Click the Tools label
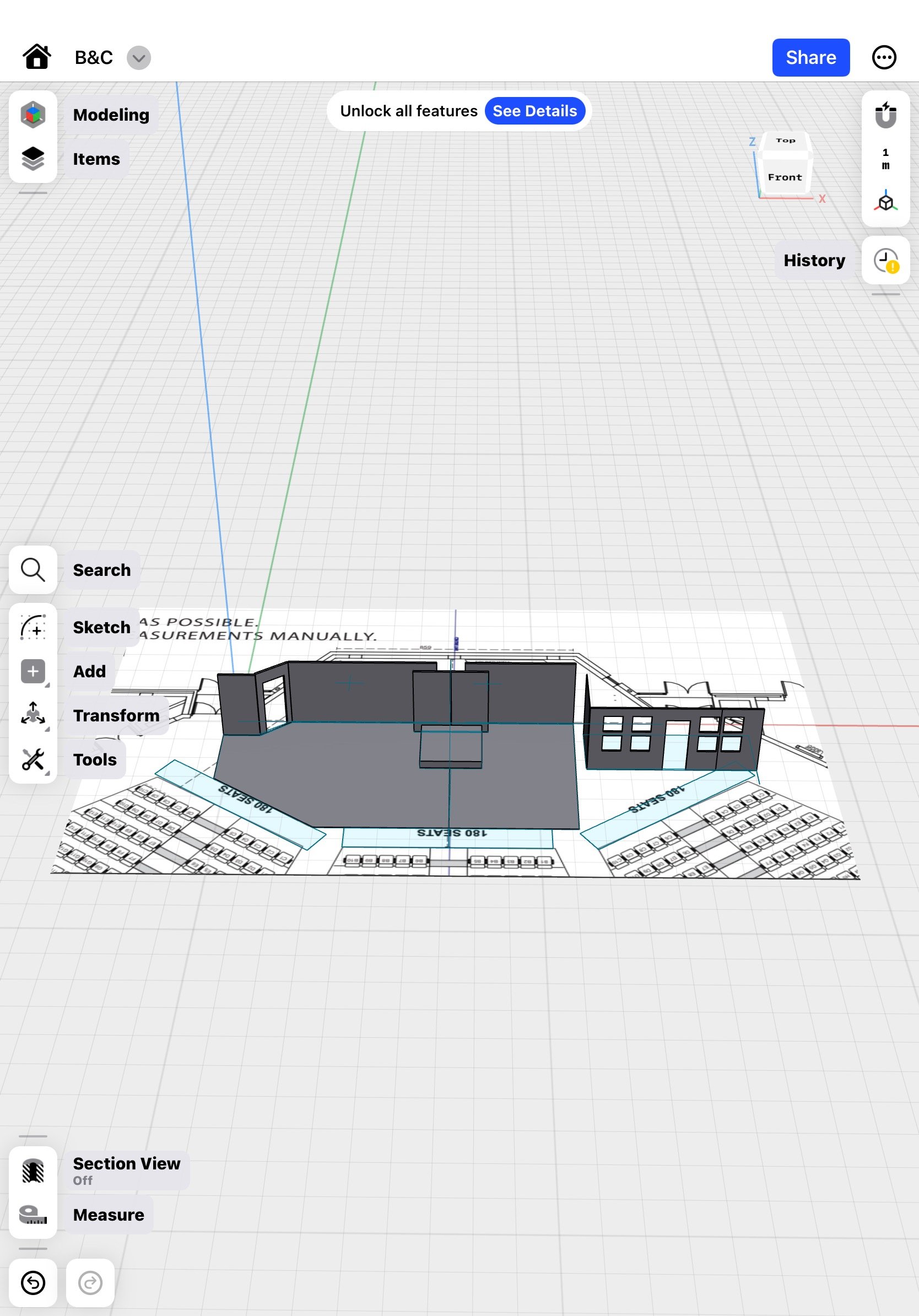 point(95,759)
